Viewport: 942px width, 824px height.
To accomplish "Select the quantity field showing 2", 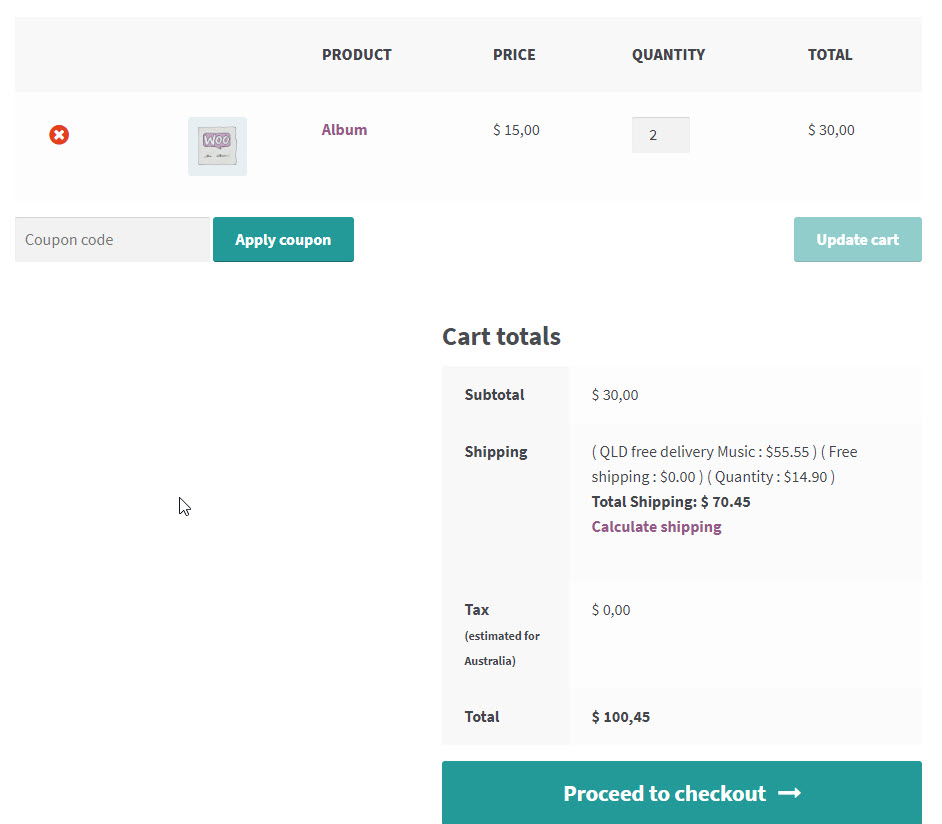I will click(x=660, y=134).
